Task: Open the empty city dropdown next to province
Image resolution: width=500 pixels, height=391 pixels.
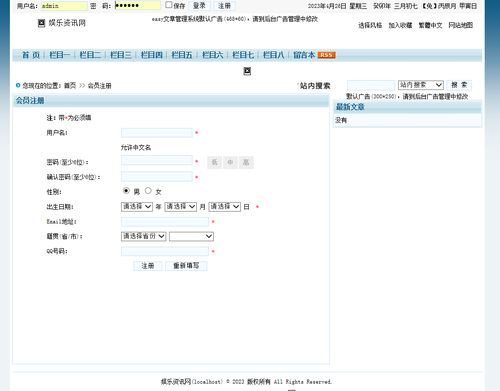Action: coord(191,236)
